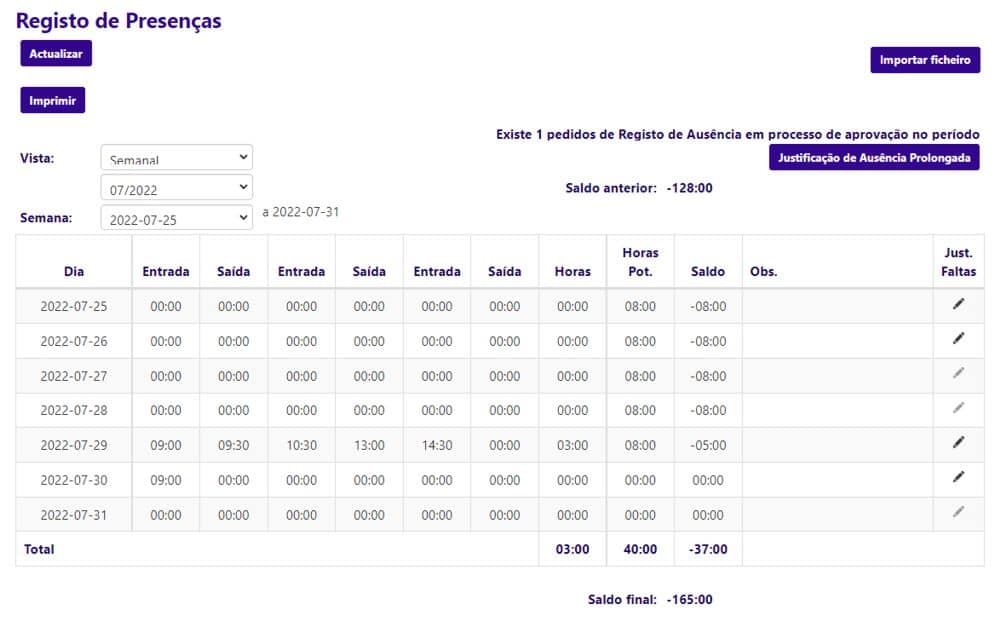This screenshot has height=622, width=1000.
Task: Open the Vista dropdown showing Semanal
Action: [177, 158]
